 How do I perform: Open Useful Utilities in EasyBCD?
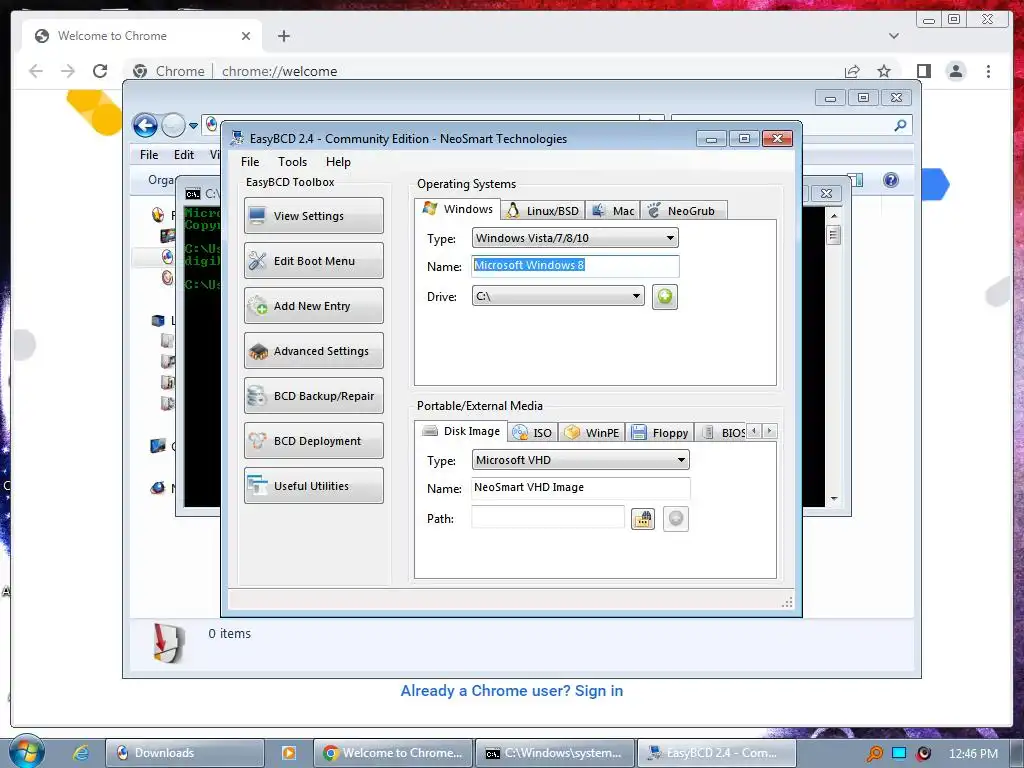point(313,486)
